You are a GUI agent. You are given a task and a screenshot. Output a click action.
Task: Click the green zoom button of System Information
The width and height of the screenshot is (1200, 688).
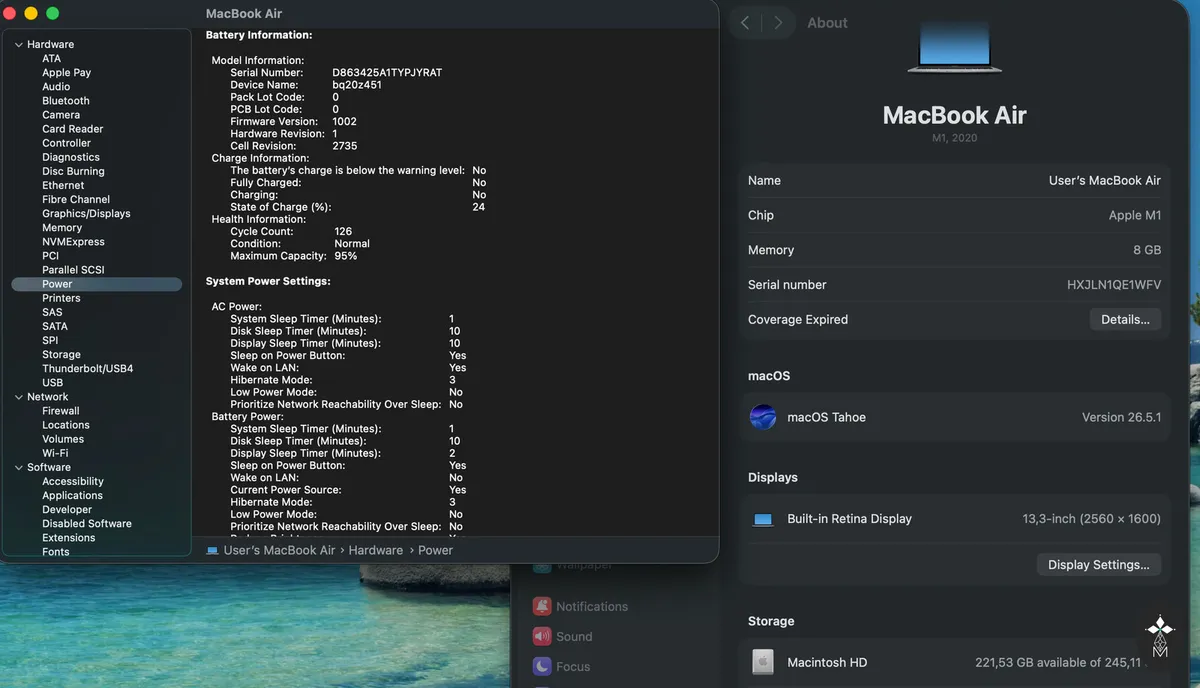[x=52, y=13]
